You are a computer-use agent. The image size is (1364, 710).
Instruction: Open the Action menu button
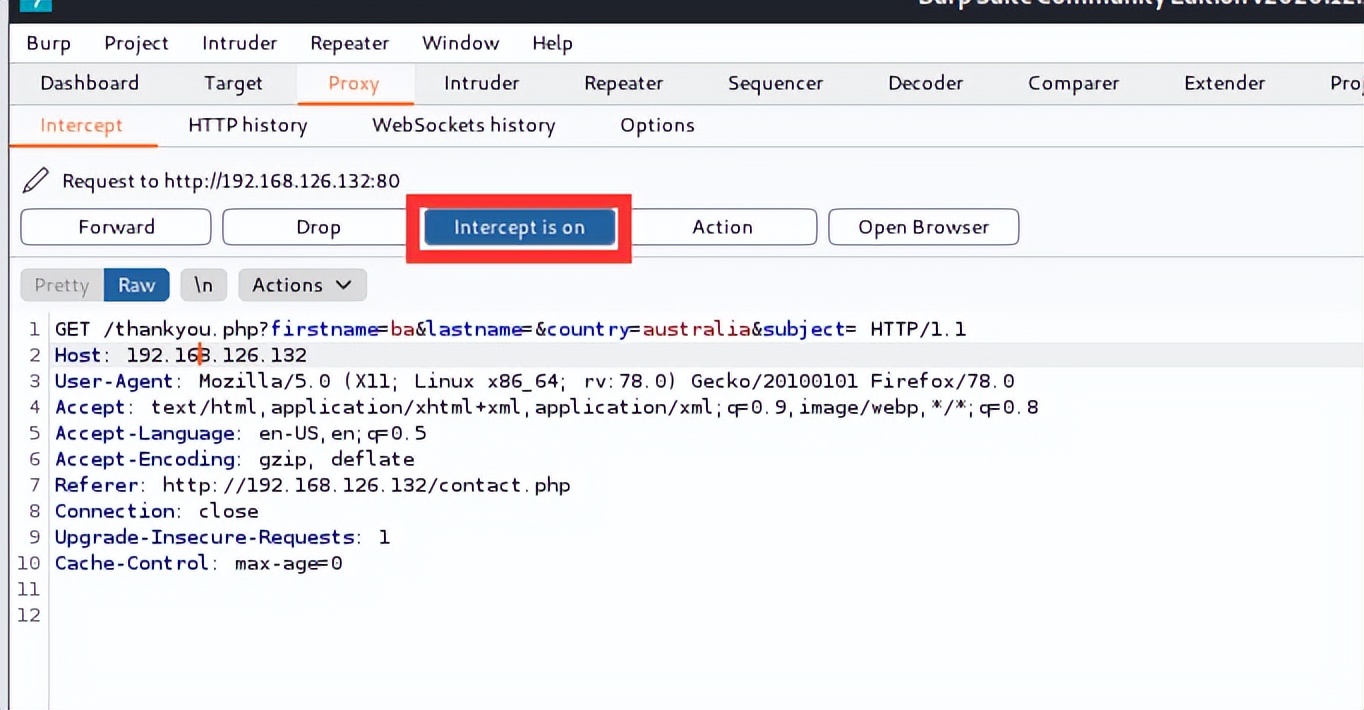722,227
